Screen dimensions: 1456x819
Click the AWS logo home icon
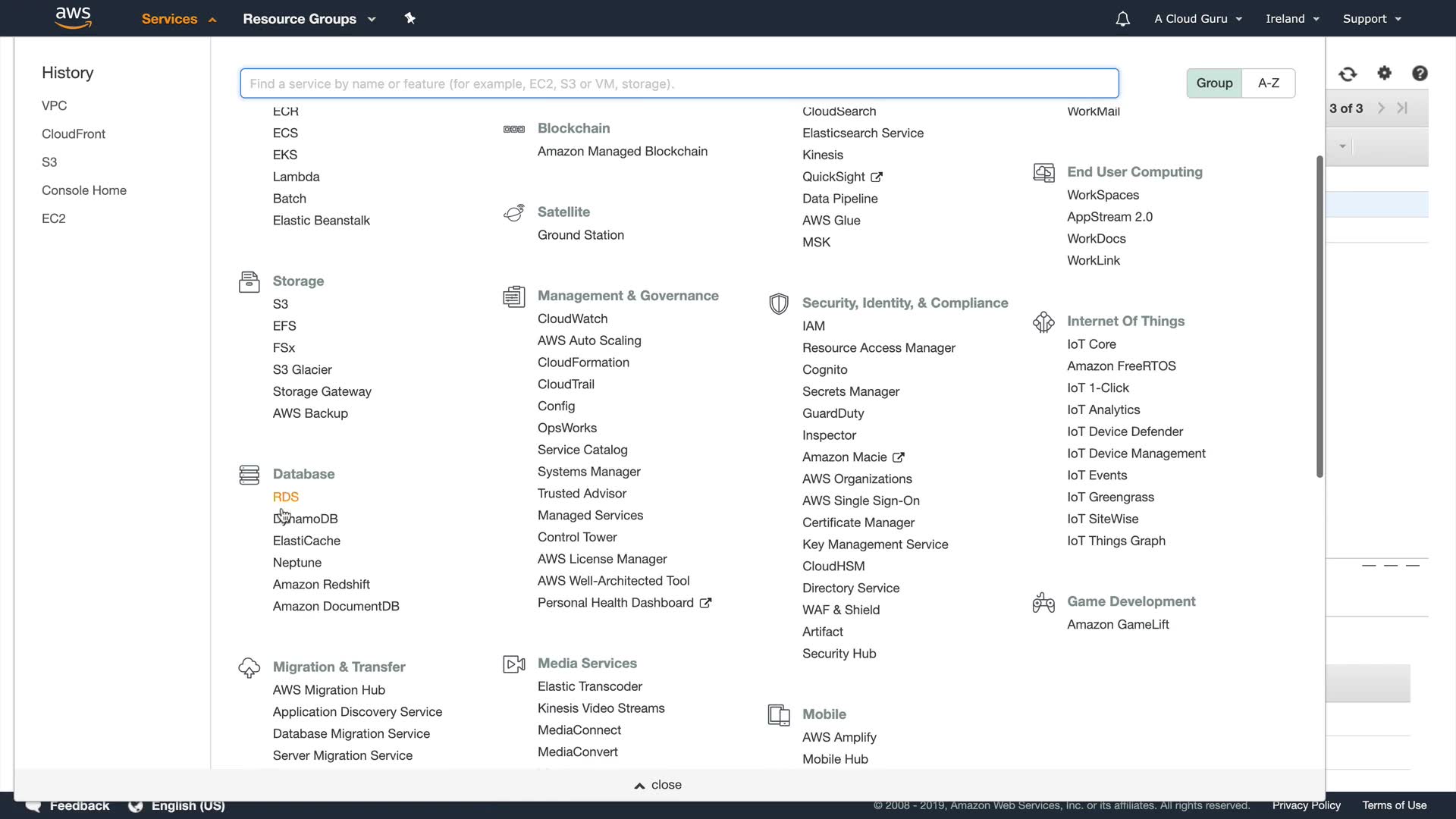(x=73, y=18)
